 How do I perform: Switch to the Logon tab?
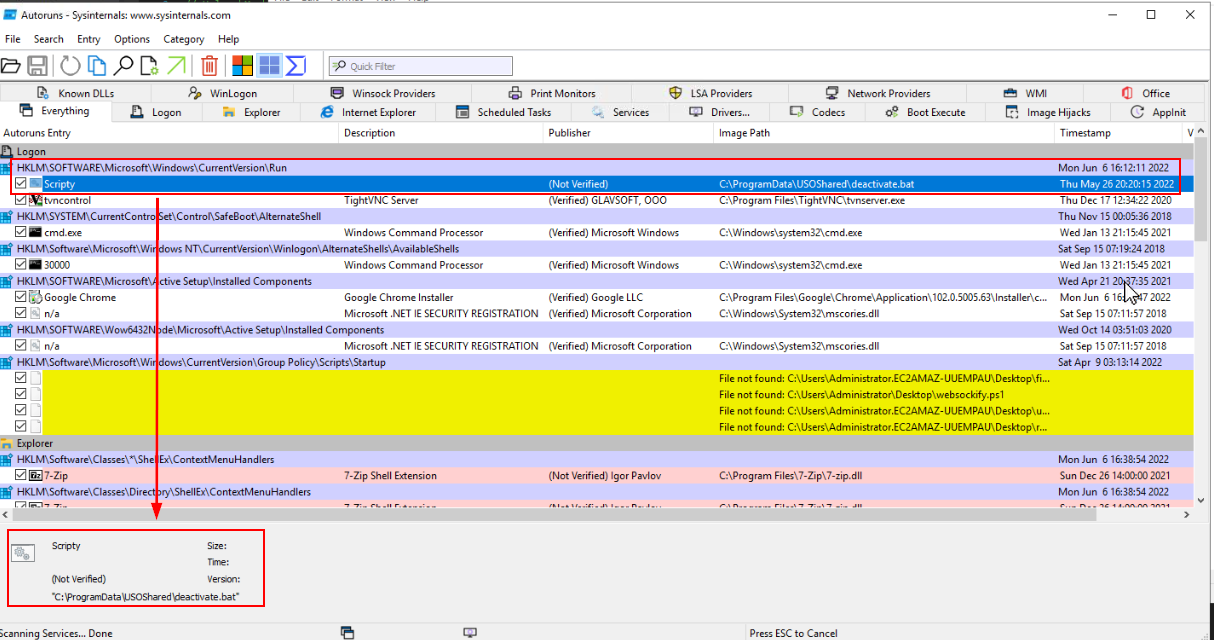click(157, 112)
